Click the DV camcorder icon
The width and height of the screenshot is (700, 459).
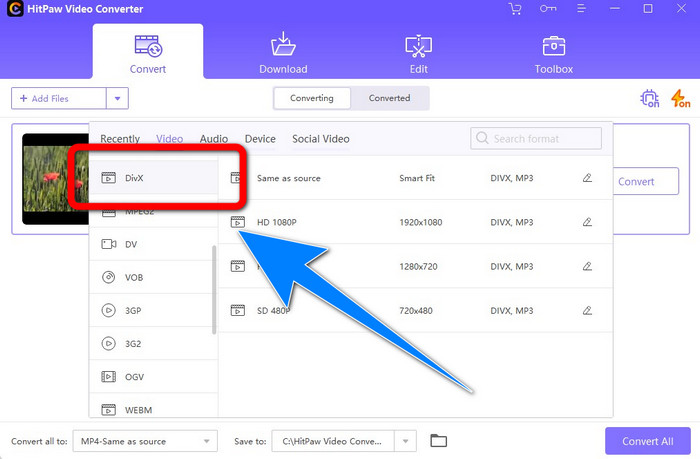click(x=108, y=244)
